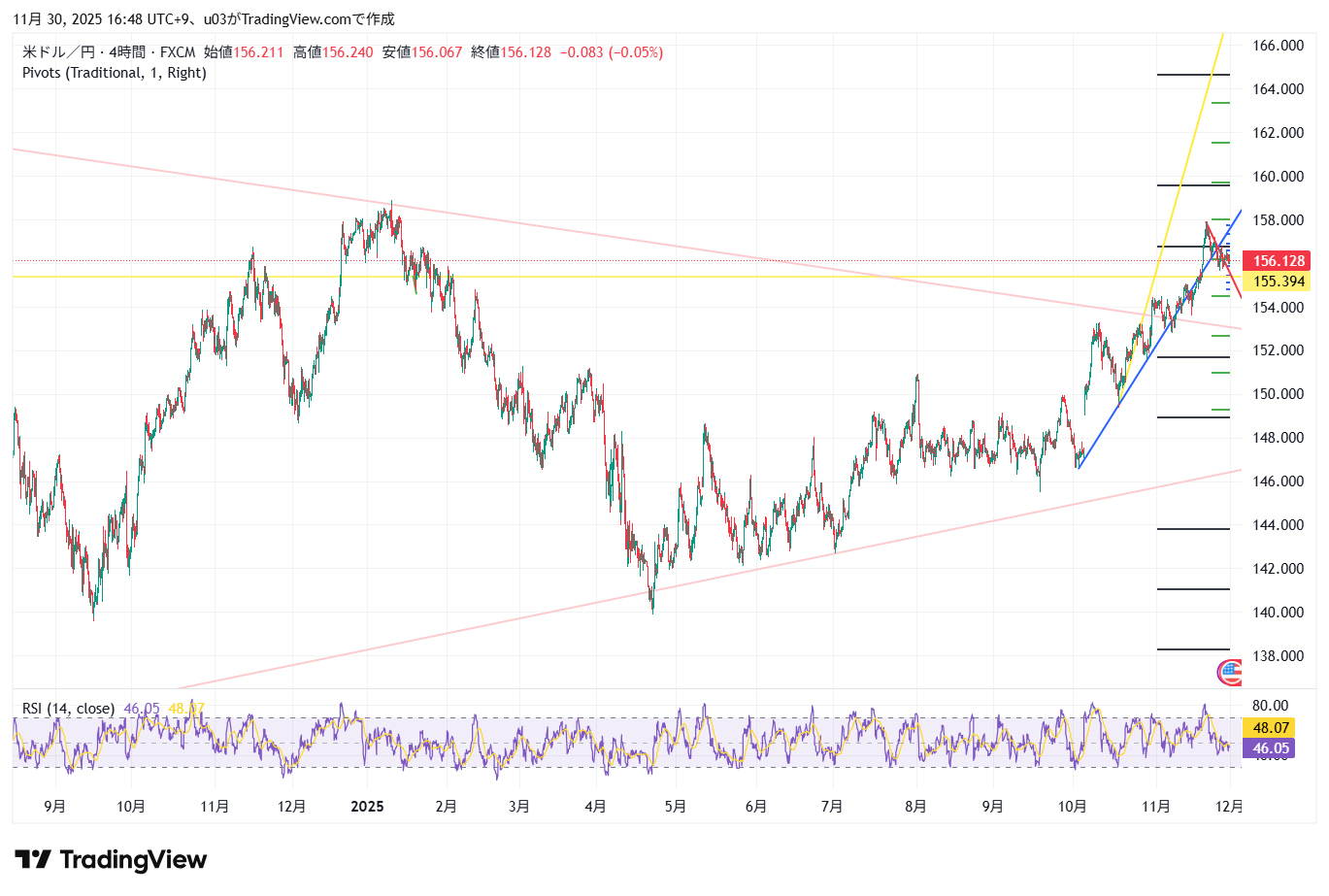Click the red 156.128 current price label
This screenshot has width=1329, height=896.
pyautogui.click(x=1278, y=261)
